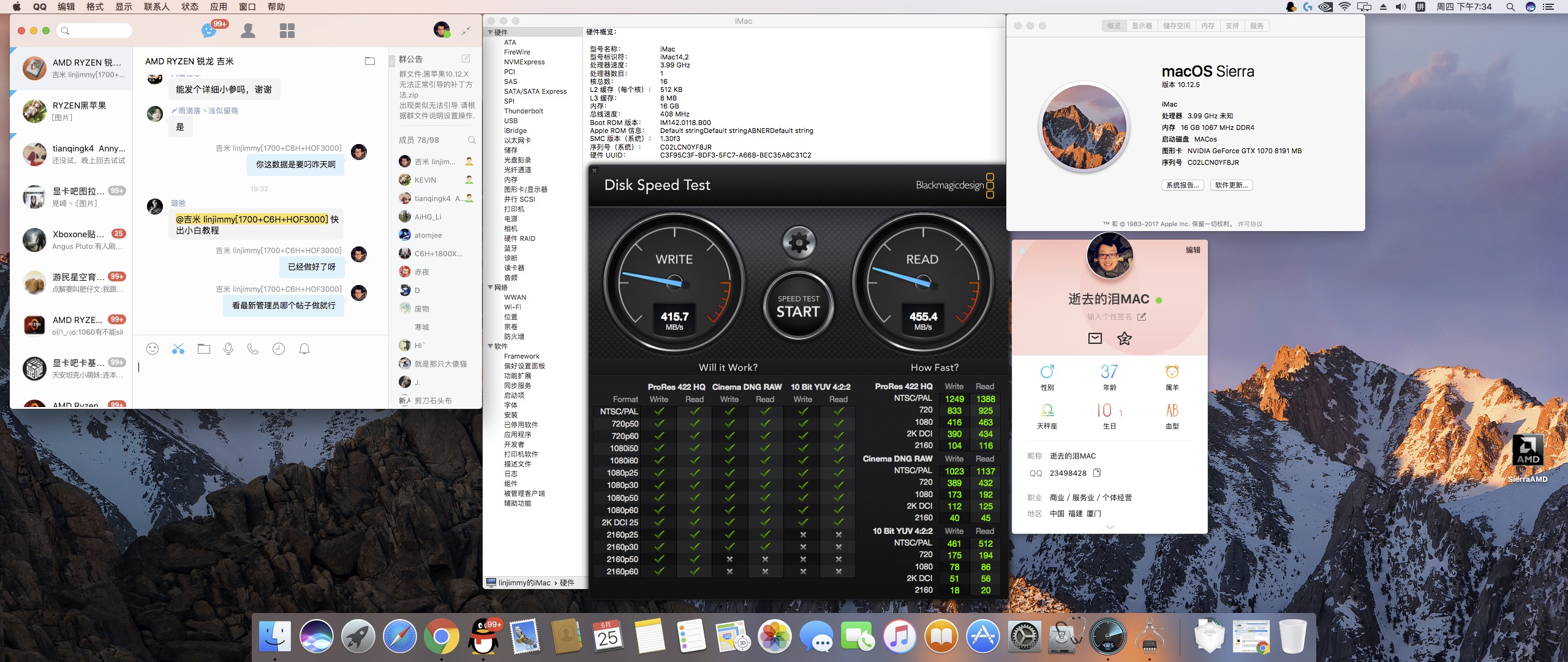Image resolution: width=1568 pixels, height=662 pixels.
Task: Expand more profile details with the down chevron
Action: (x=1110, y=527)
